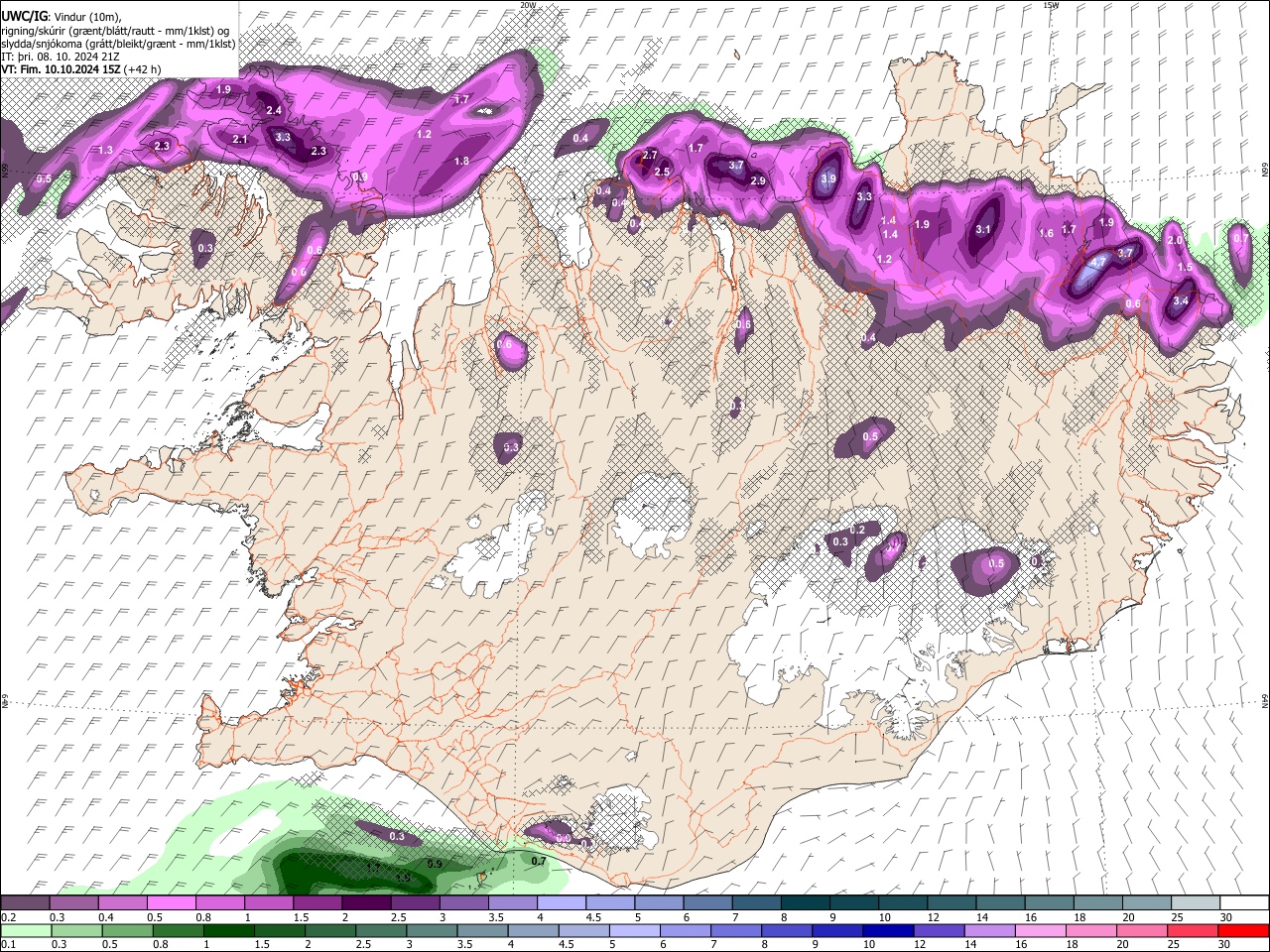Click the dark green lower swatch at 1
The height and width of the screenshot is (952, 1270).
click(228, 930)
